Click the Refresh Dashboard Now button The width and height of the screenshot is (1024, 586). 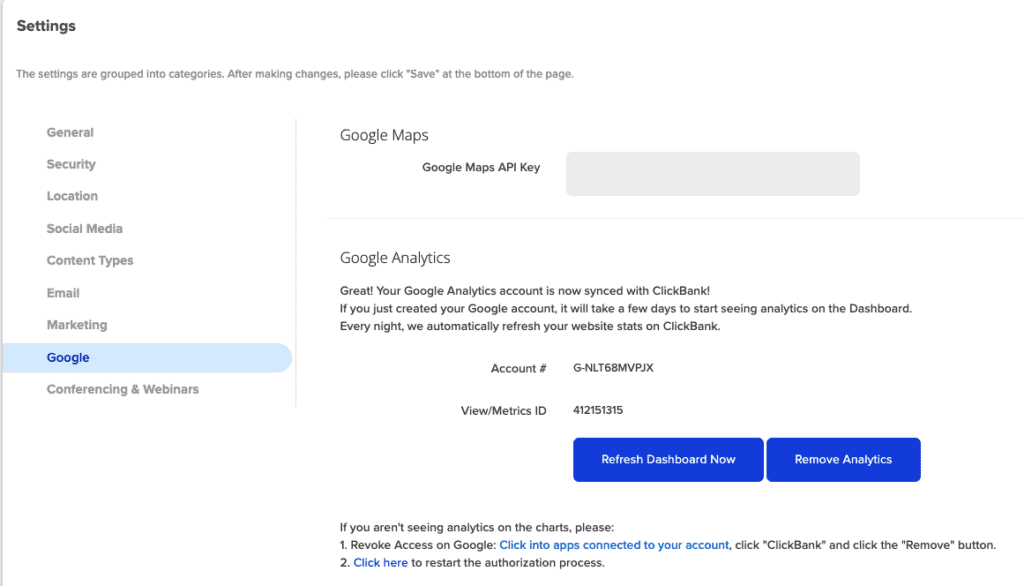(668, 460)
